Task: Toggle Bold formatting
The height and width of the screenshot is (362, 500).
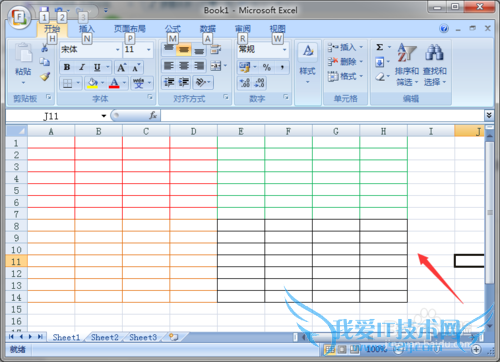Action: (x=67, y=67)
